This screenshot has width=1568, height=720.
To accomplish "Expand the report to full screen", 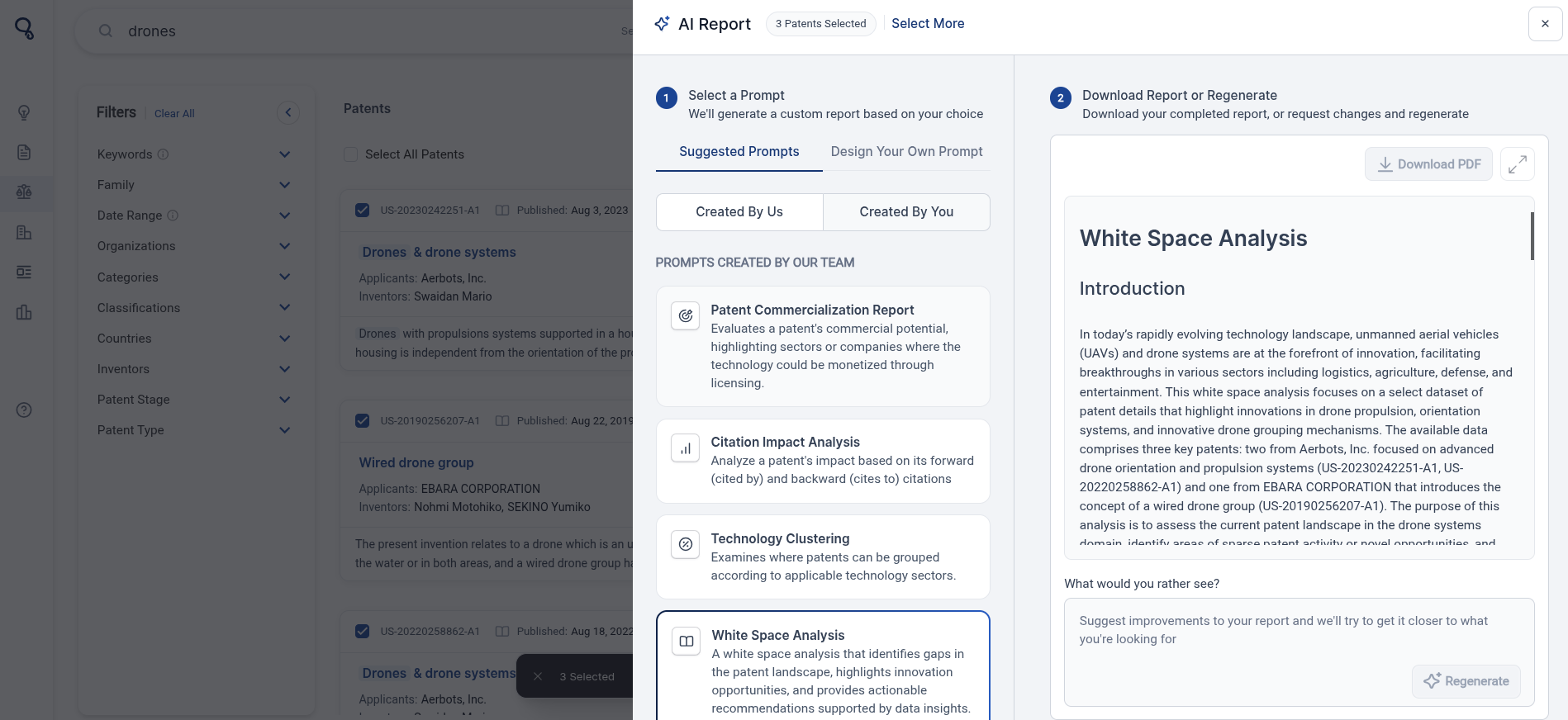I will (x=1518, y=164).
